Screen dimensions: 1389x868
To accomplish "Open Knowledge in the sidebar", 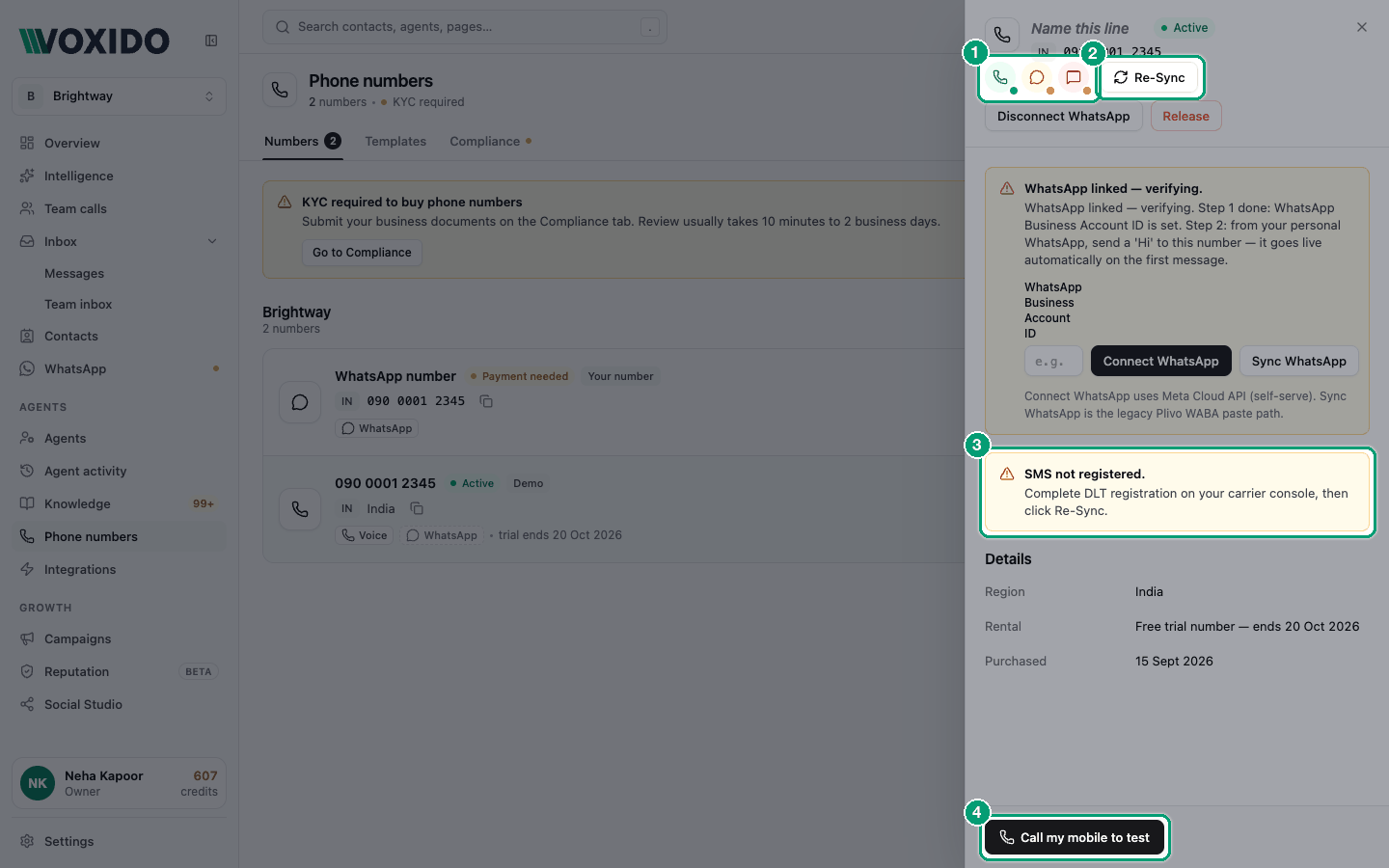I will (120, 503).
